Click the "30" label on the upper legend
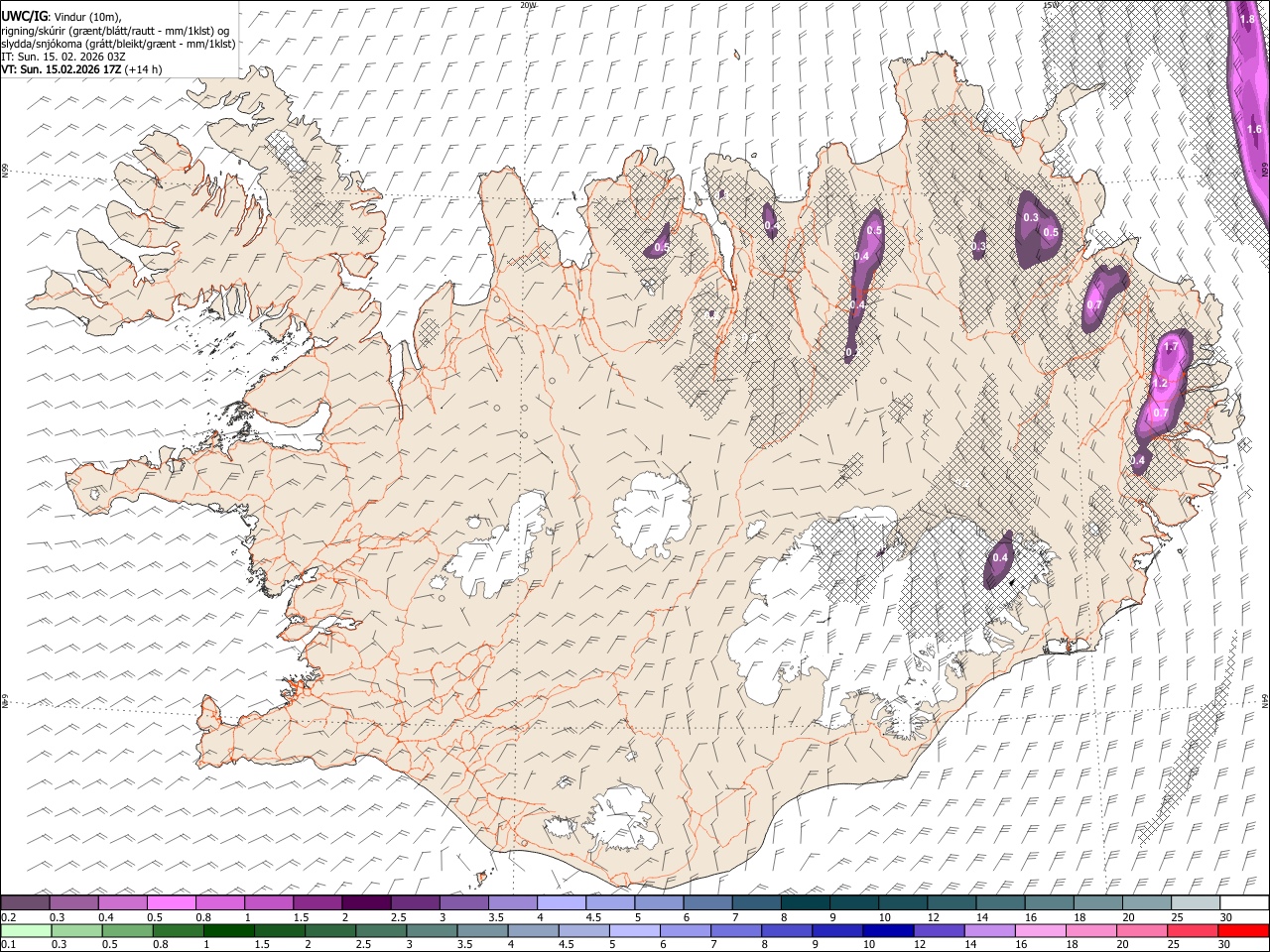The height and width of the screenshot is (952, 1270). pyautogui.click(x=1225, y=917)
